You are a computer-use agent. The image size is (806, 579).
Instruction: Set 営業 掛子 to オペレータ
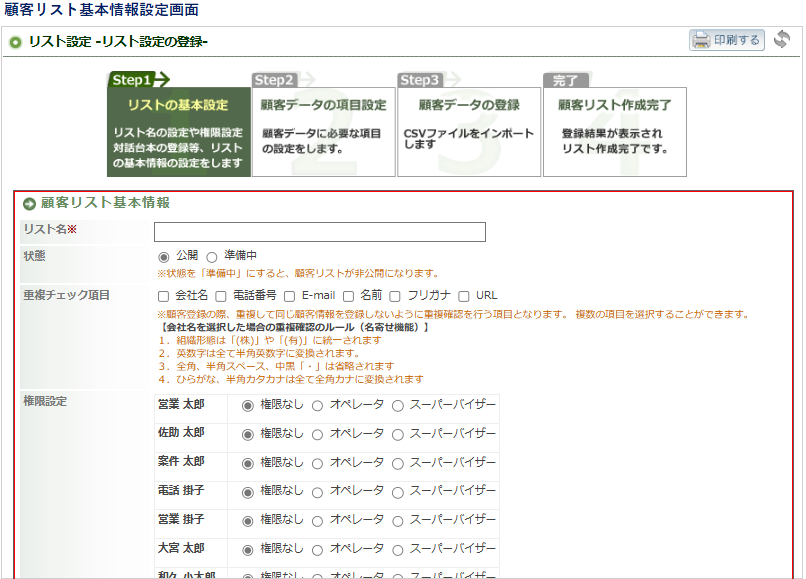(318, 521)
